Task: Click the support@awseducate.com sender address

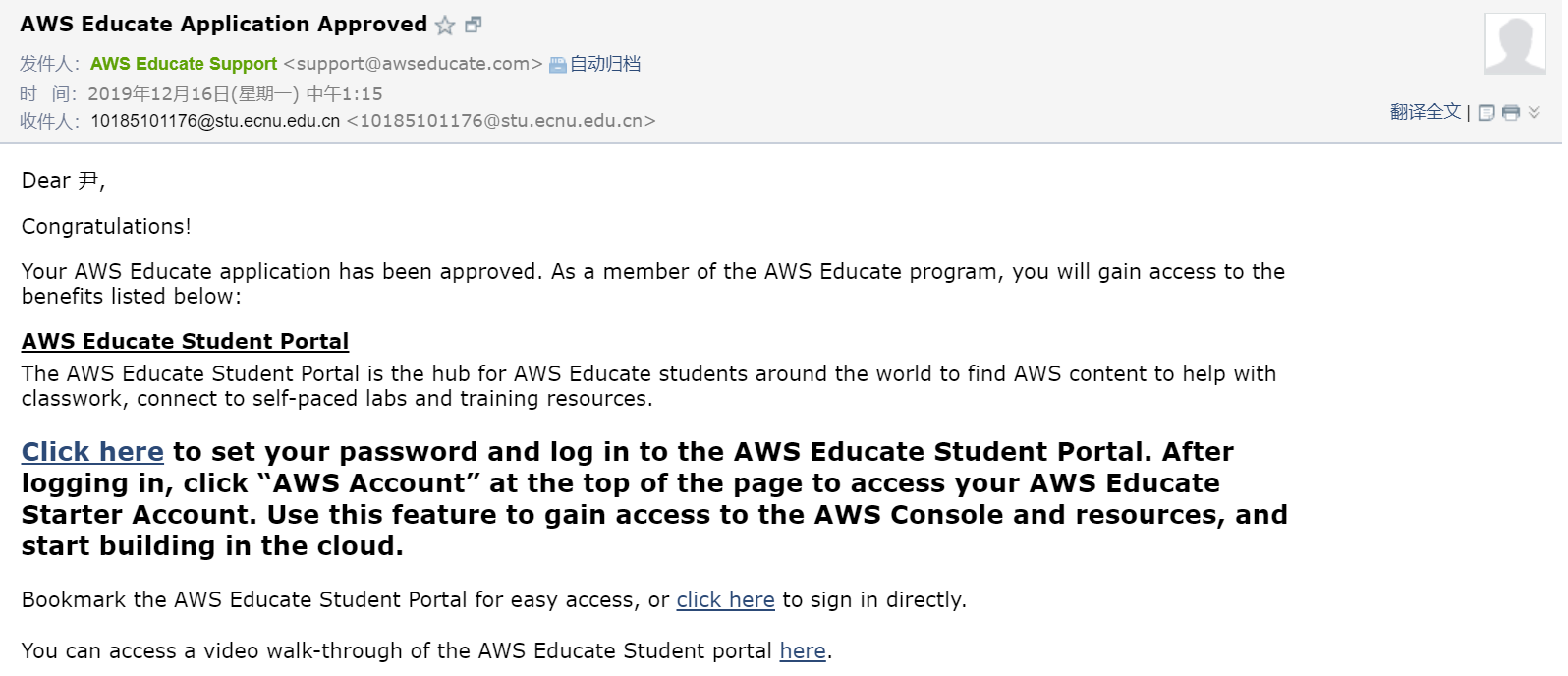Action: tap(413, 64)
